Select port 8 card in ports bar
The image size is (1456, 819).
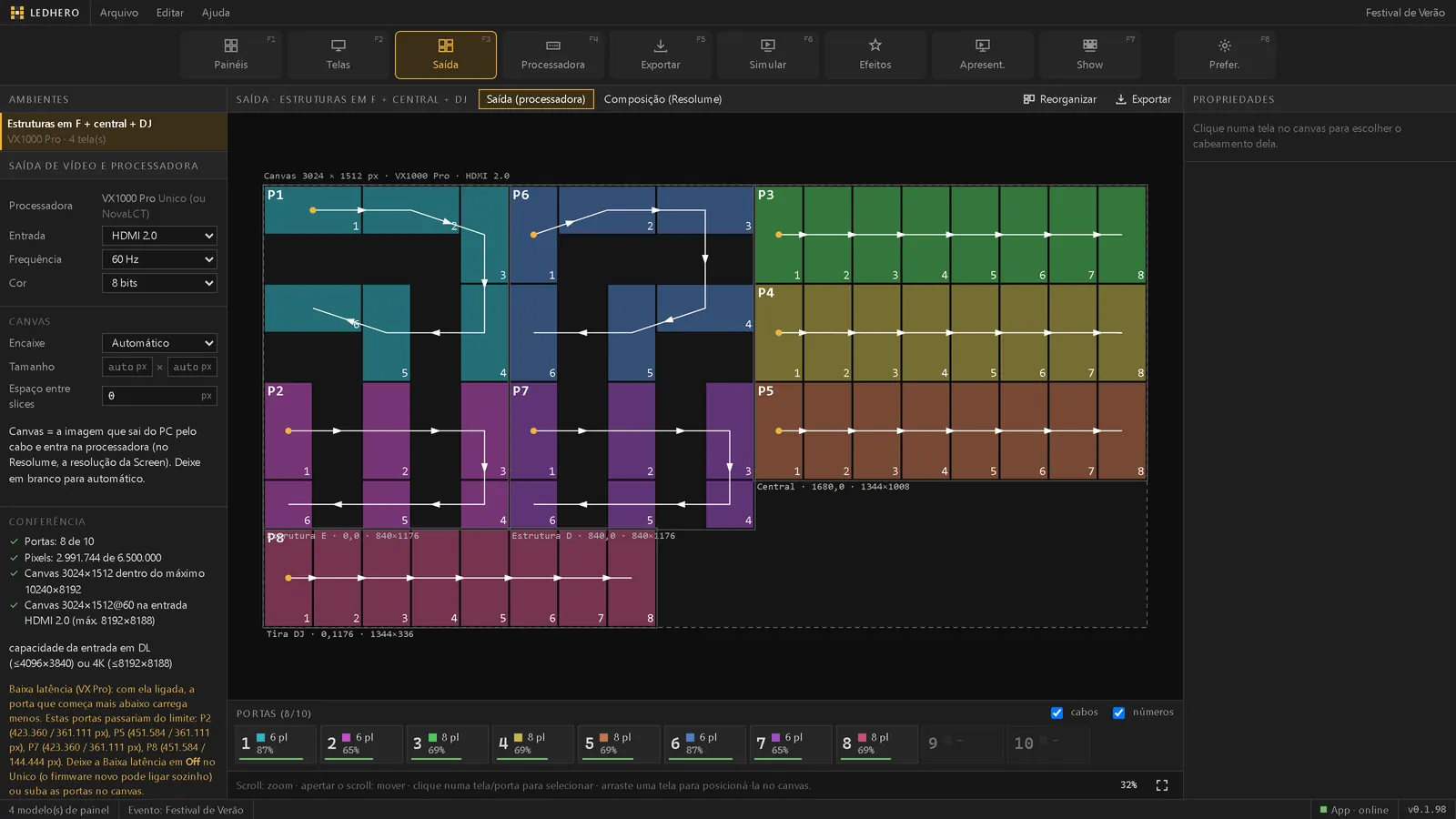pyautogui.click(x=877, y=743)
